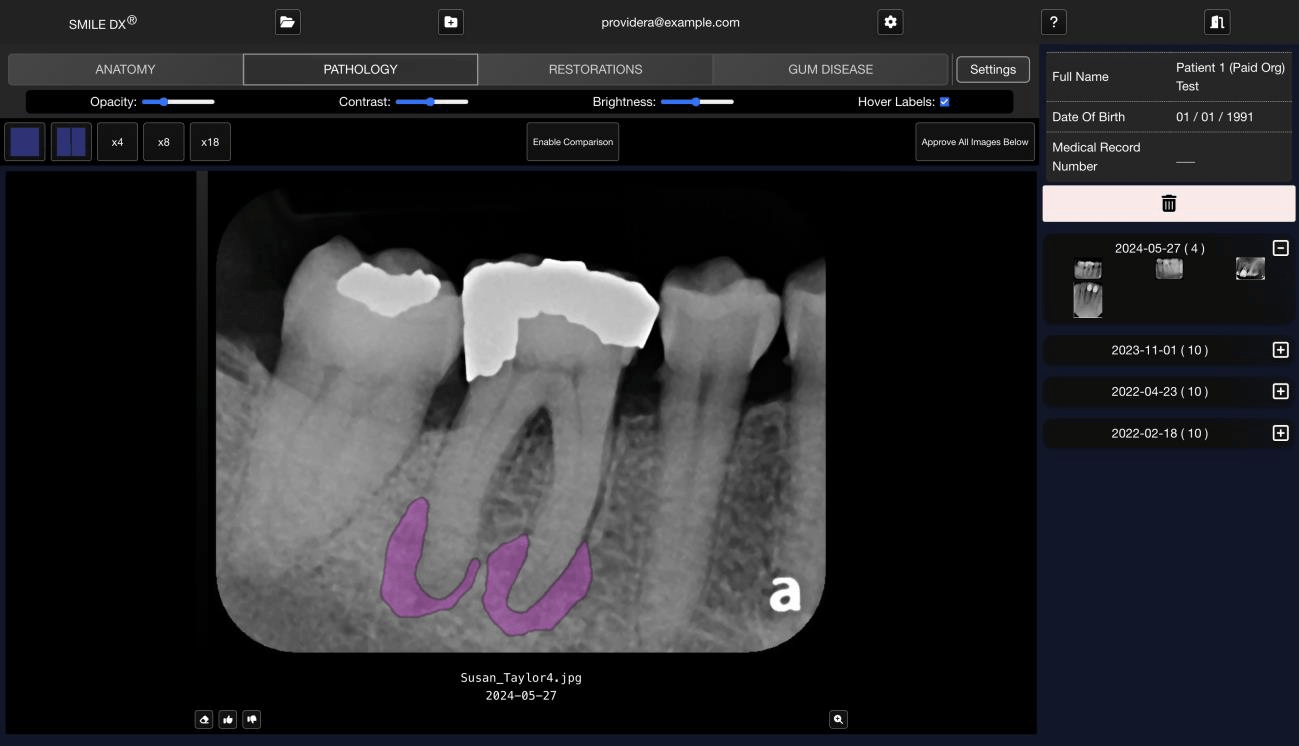Collapse the 2024-05-27 image group
Screen dimensions: 1299x746
(x=1280, y=248)
